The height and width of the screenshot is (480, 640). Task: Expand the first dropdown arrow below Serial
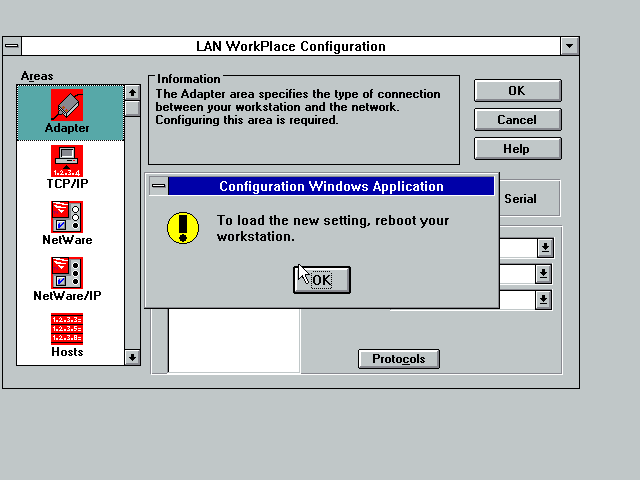coord(545,248)
